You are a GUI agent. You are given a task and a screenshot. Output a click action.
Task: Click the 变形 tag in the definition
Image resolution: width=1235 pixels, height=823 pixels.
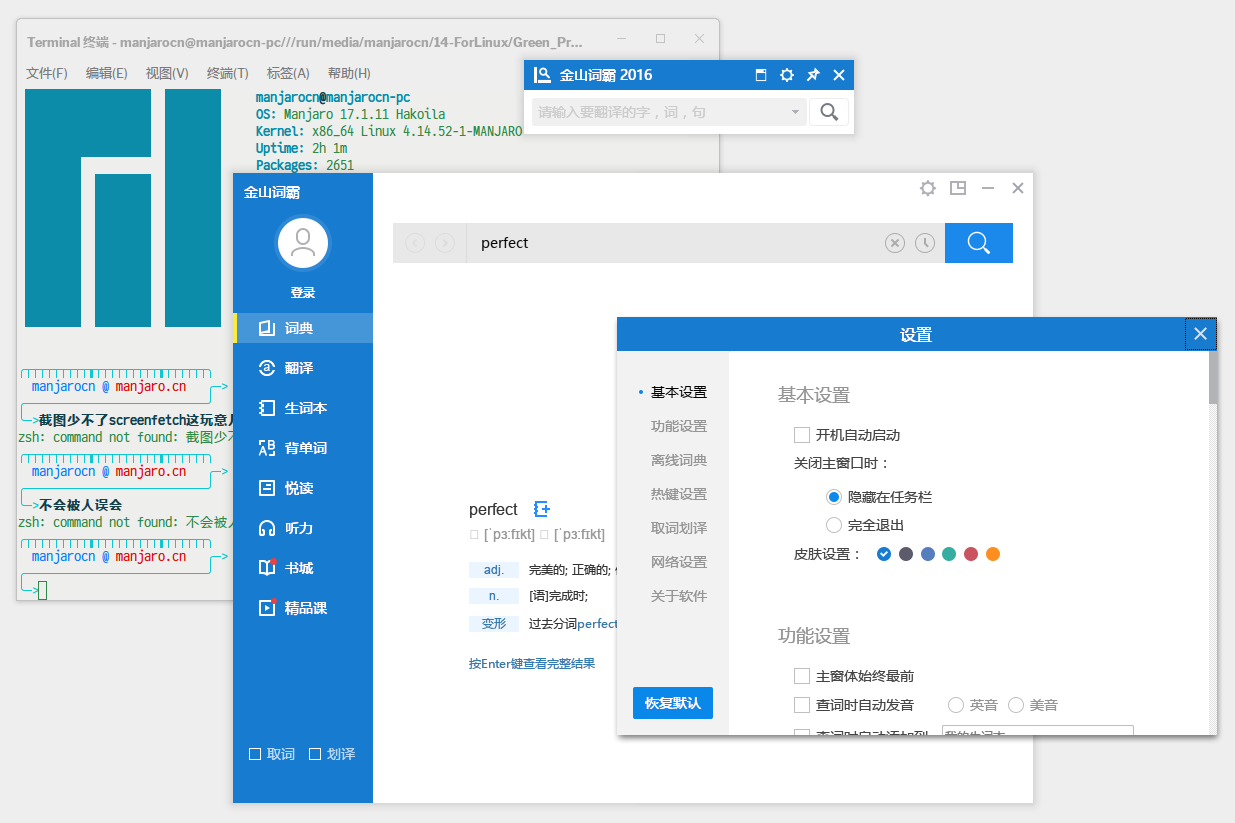[494, 624]
